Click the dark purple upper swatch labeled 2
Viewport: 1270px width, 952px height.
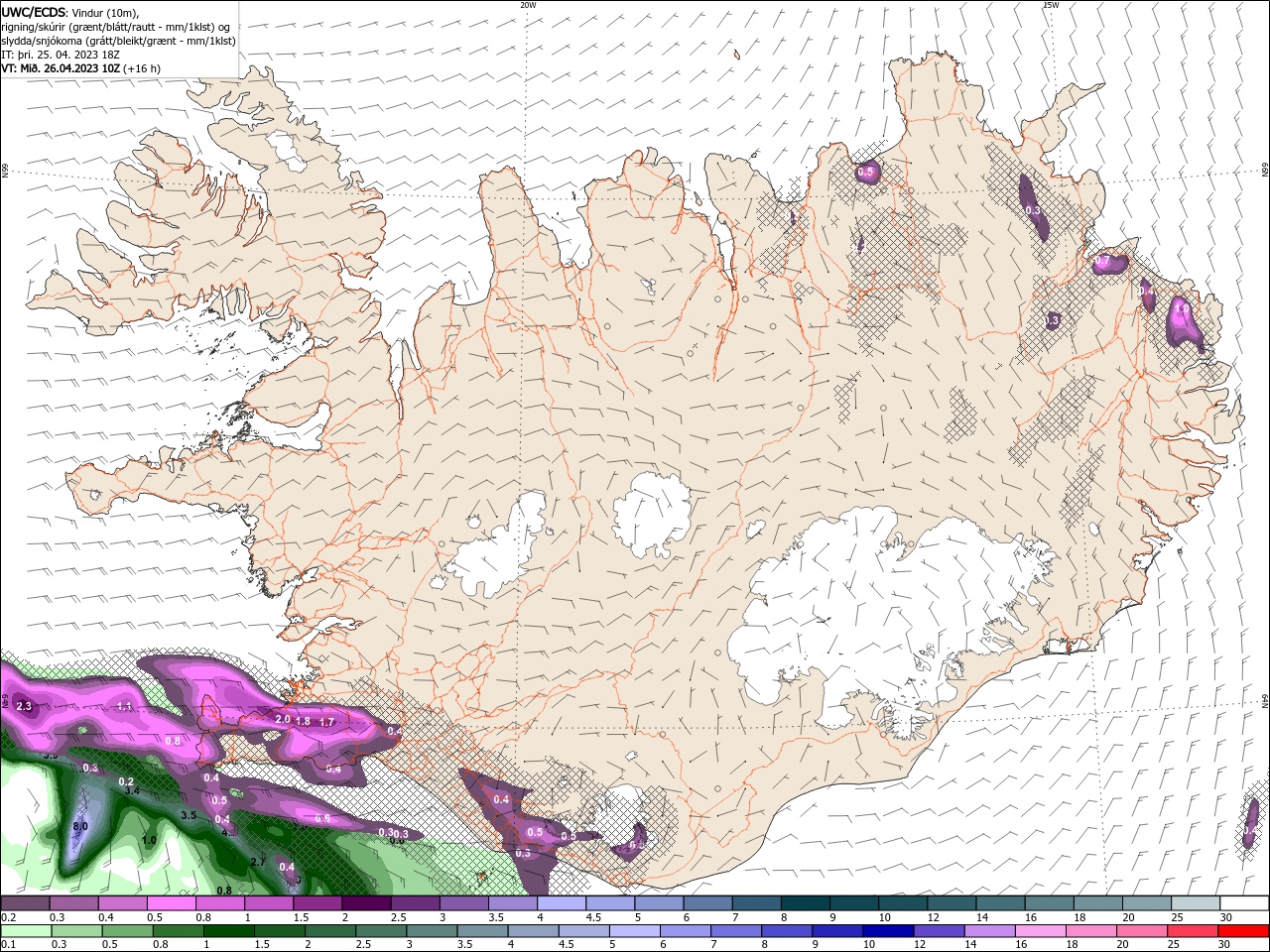click(x=366, y=903)
